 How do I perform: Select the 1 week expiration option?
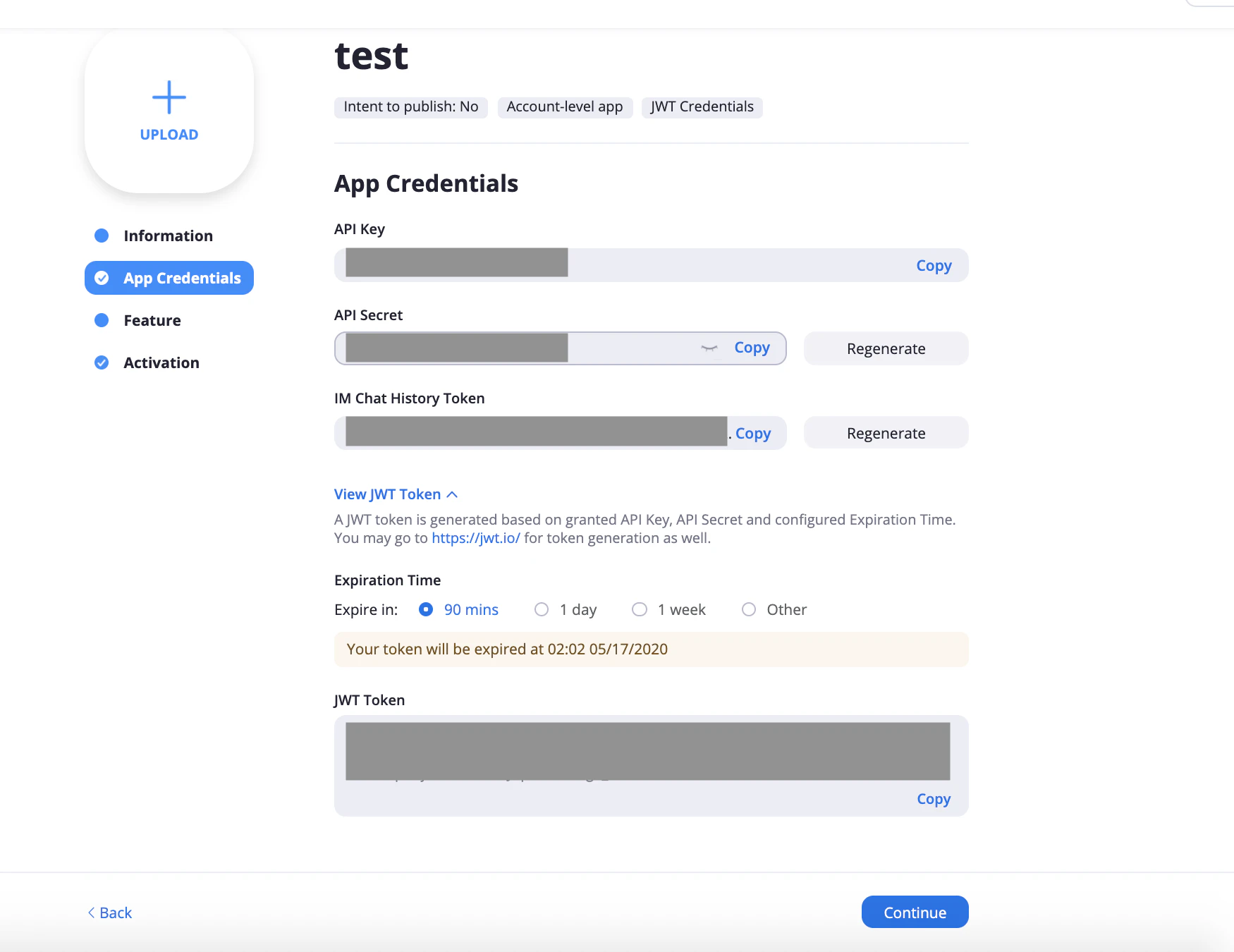click(x=640, y=609)
